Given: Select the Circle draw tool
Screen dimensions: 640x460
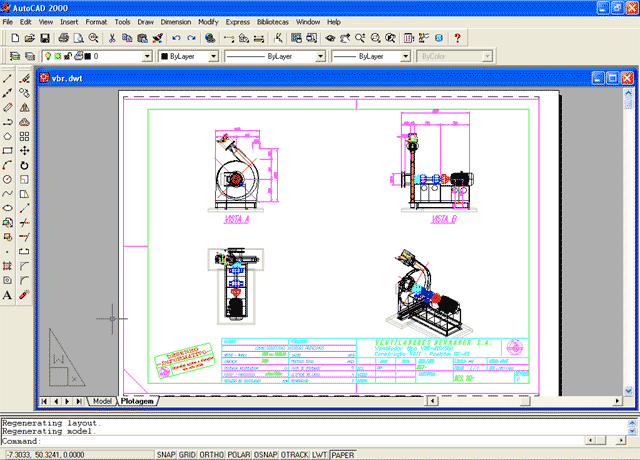Looking at the screenshot, I should (x=8, y=179).
